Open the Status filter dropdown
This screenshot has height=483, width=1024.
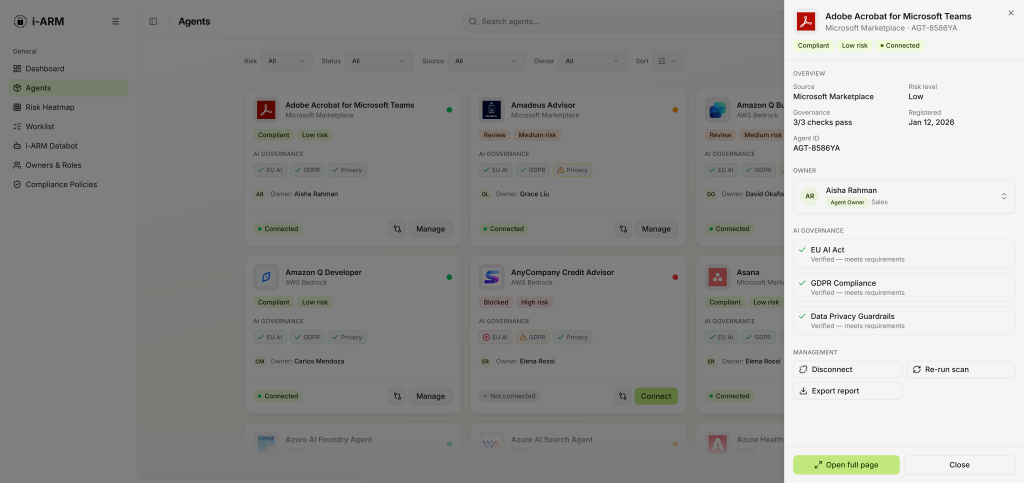[x=379, y=61]
